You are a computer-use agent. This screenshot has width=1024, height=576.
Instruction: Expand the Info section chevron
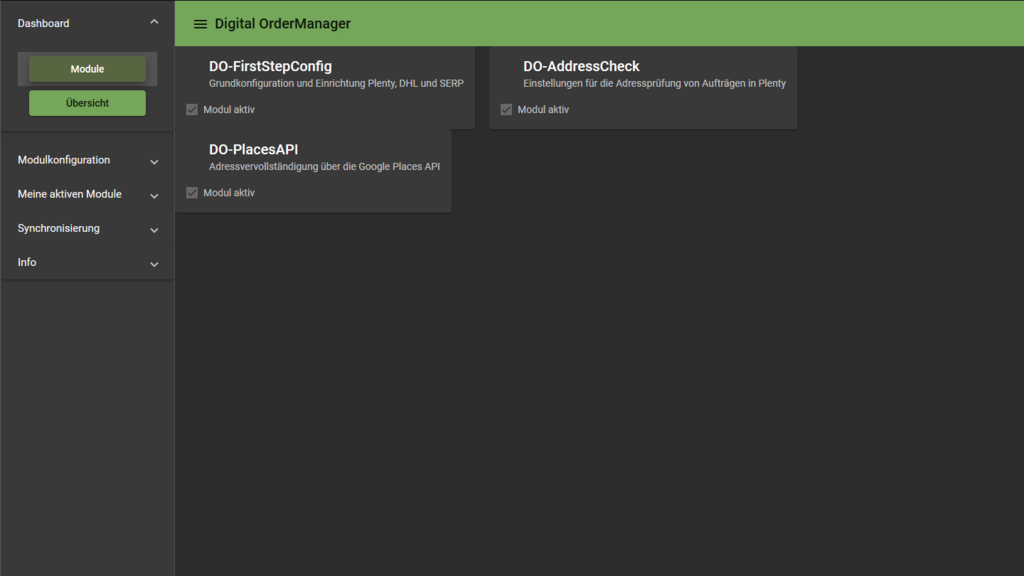coord(154,264)
